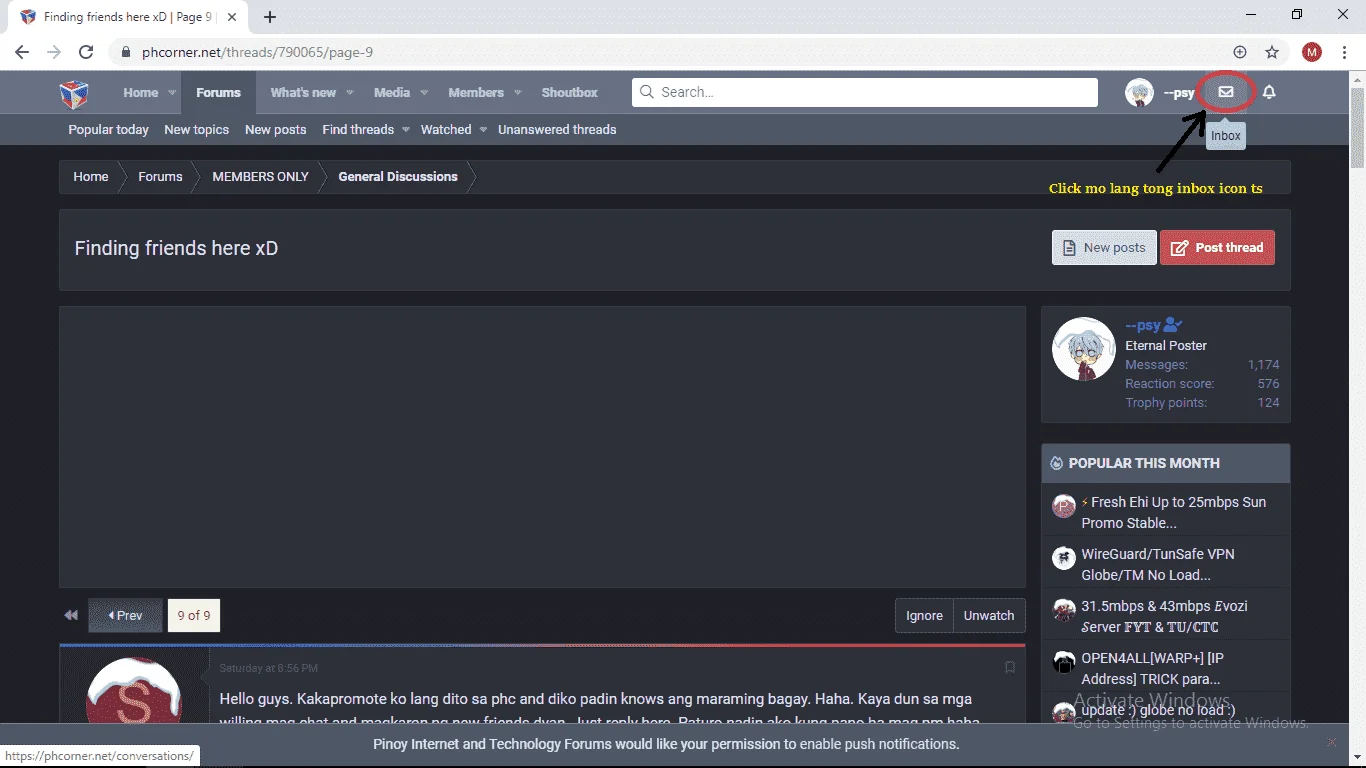Click the poster's S avatar

(x=134, y=691)
